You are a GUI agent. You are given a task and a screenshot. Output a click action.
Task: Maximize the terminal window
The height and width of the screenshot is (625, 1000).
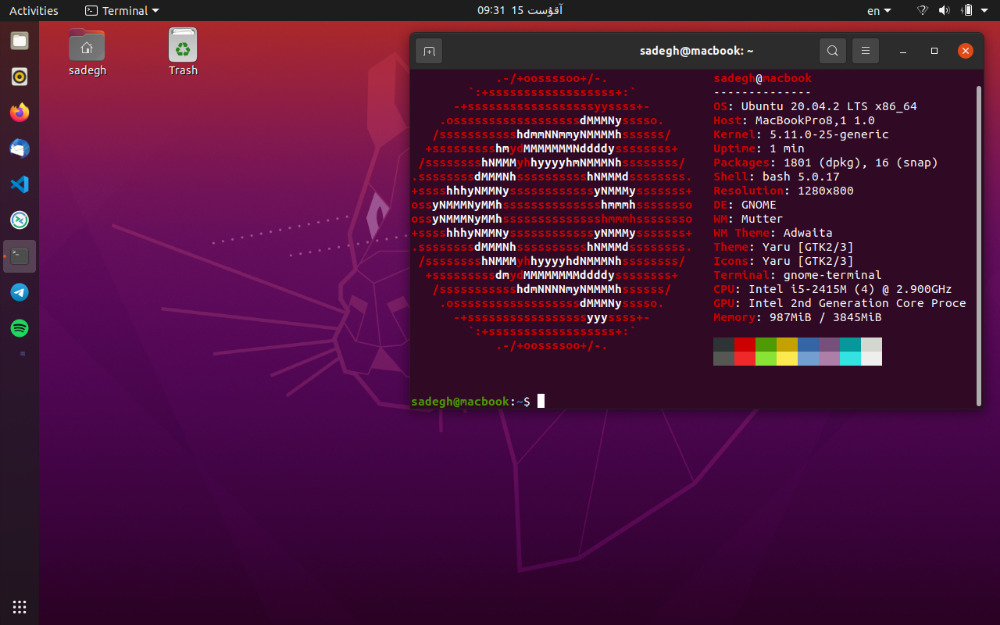(x=934, y=51)
